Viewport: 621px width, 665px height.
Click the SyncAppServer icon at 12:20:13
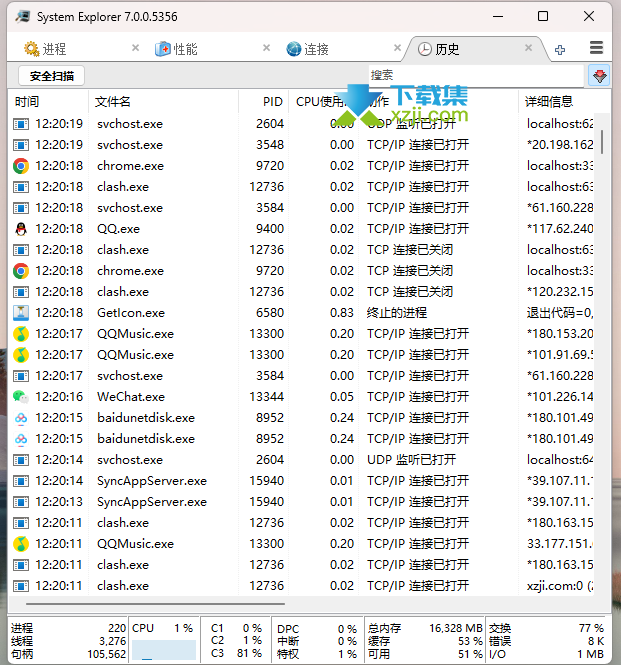[21, 502]
